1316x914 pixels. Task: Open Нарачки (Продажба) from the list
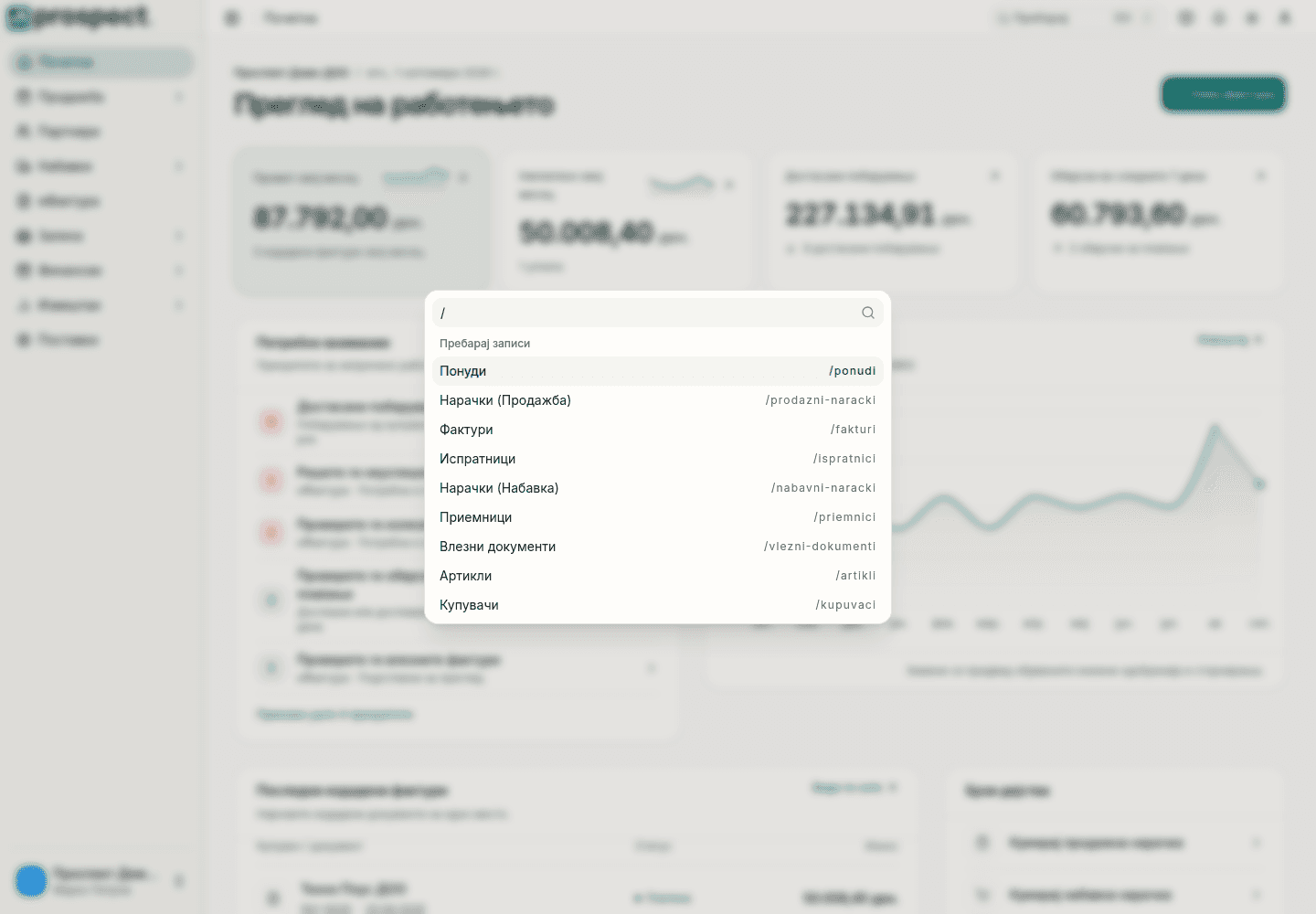coord(657,400)
